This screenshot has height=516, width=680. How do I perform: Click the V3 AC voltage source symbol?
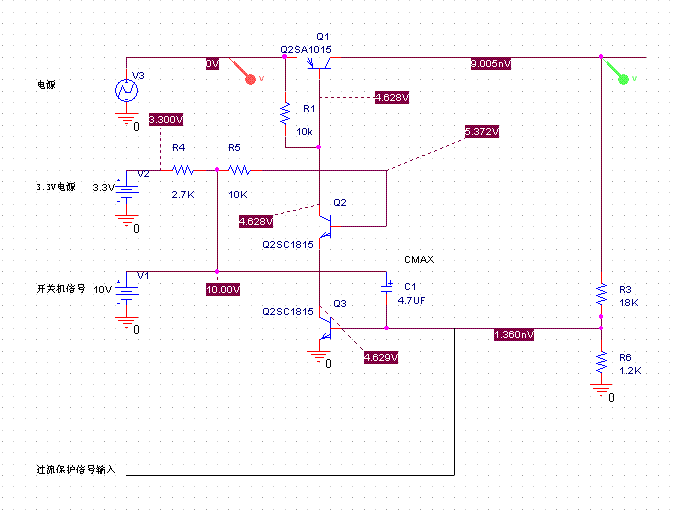coord(127,91)
